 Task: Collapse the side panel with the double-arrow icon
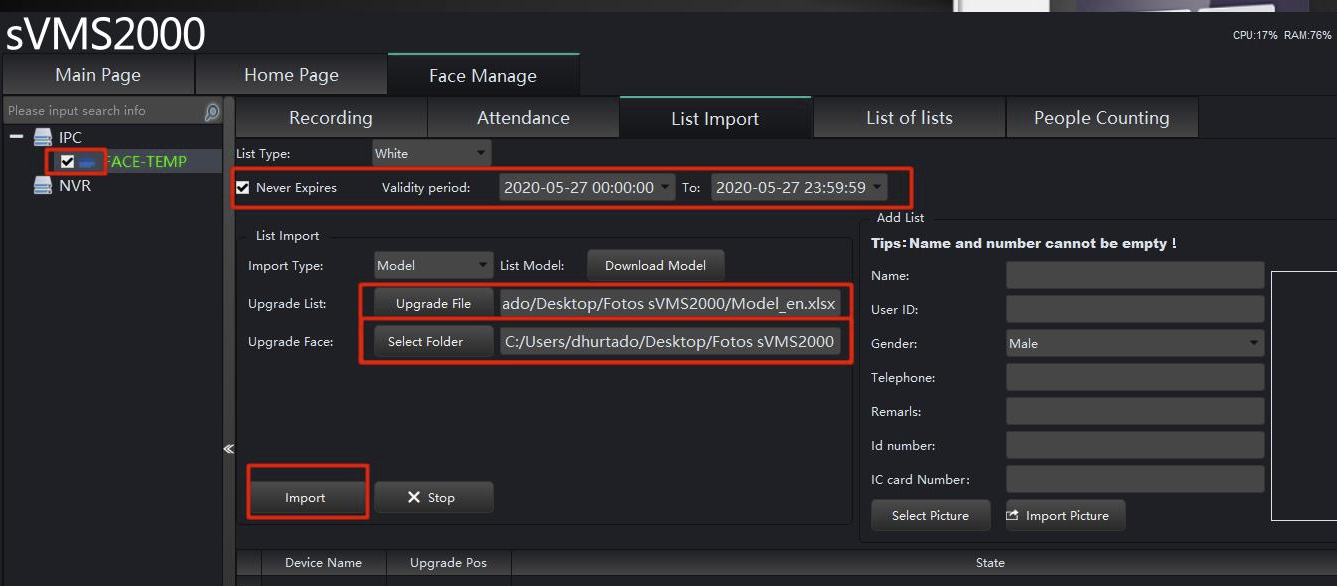coord(228,449)
